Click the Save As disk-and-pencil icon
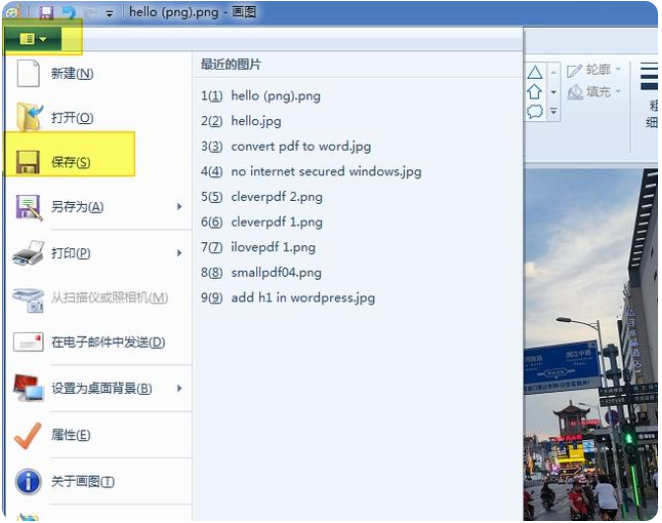Screen dimensions: 662x523 (x=29, y=207)
